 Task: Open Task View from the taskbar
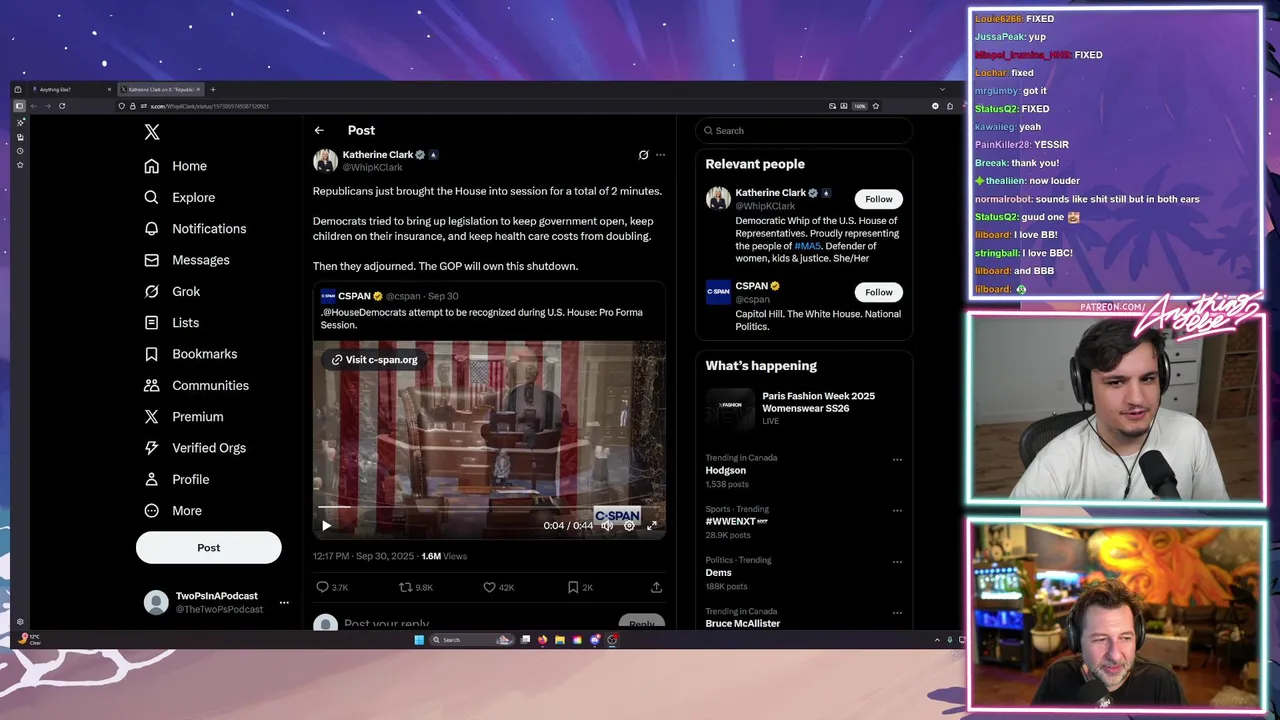click(x=525, y=640)
